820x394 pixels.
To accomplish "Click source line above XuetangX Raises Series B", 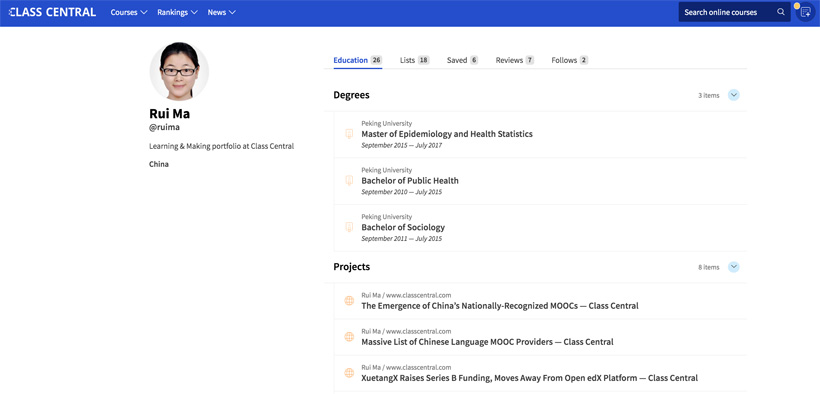I will [x=406, y=367].
